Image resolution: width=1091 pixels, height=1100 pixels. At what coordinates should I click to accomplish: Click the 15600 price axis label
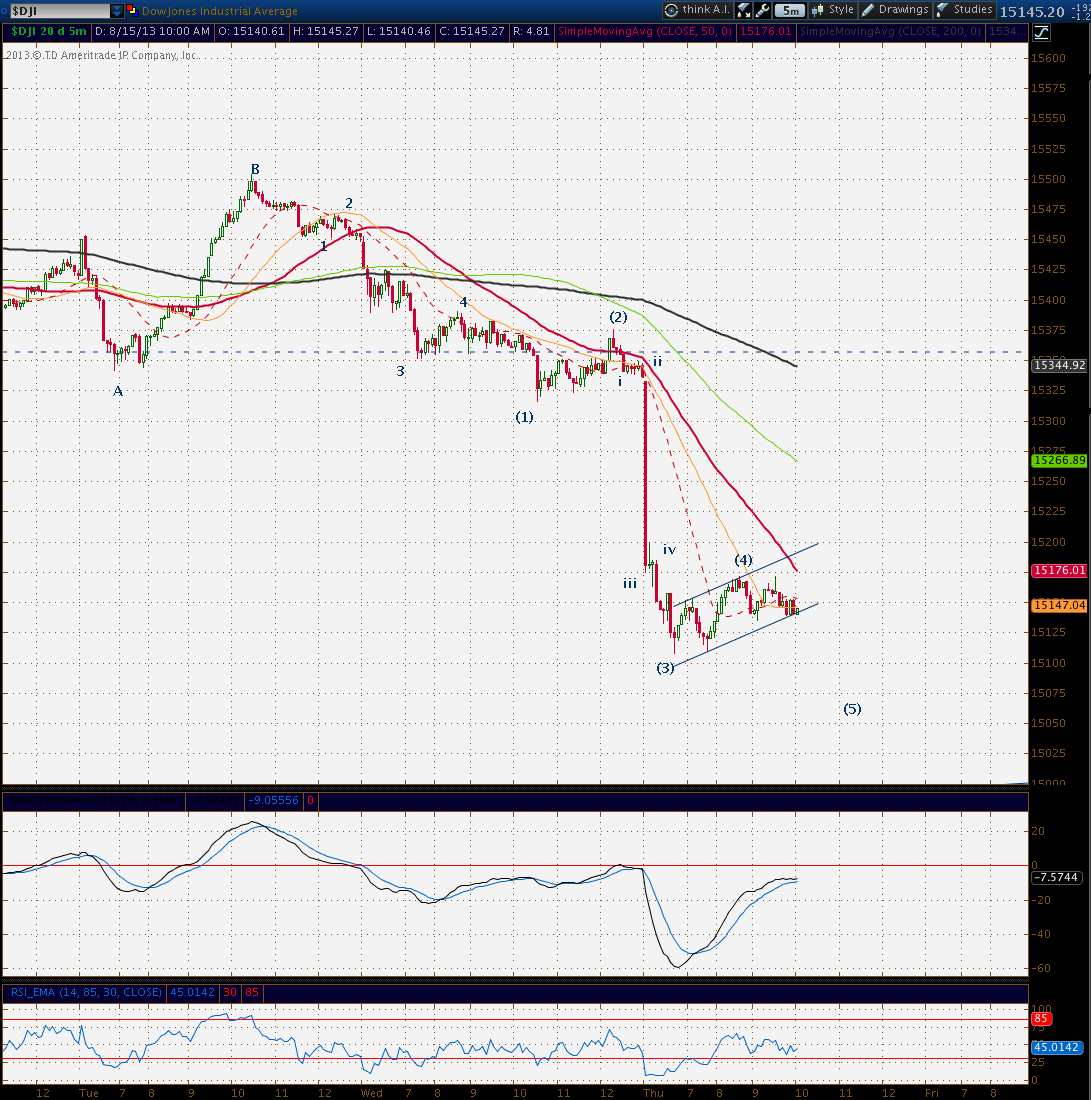(1048, 58)
